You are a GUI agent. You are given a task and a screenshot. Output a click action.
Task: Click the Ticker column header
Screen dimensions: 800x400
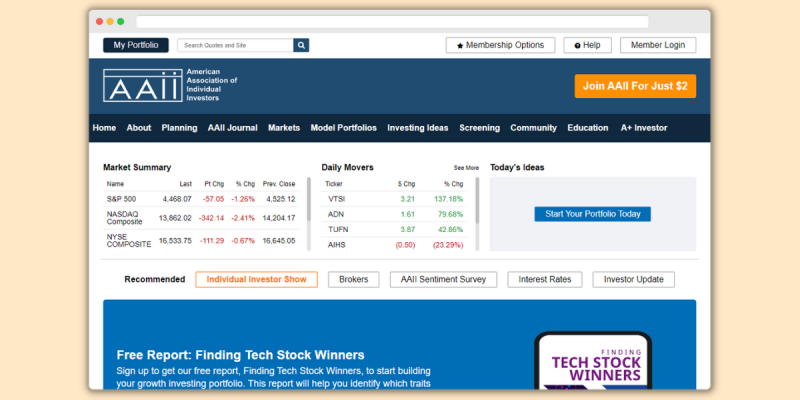[x=334, y=184]
